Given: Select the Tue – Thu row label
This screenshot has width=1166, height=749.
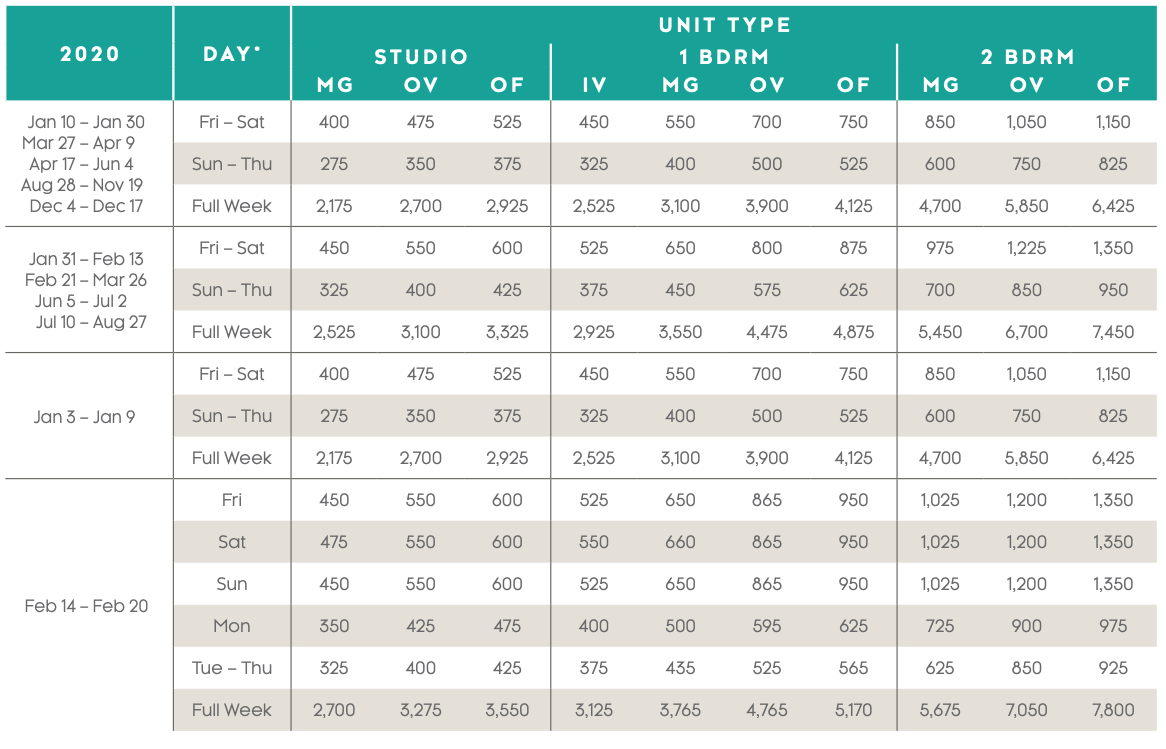Looking at the screenshot, I should click(x=231, y=668).
